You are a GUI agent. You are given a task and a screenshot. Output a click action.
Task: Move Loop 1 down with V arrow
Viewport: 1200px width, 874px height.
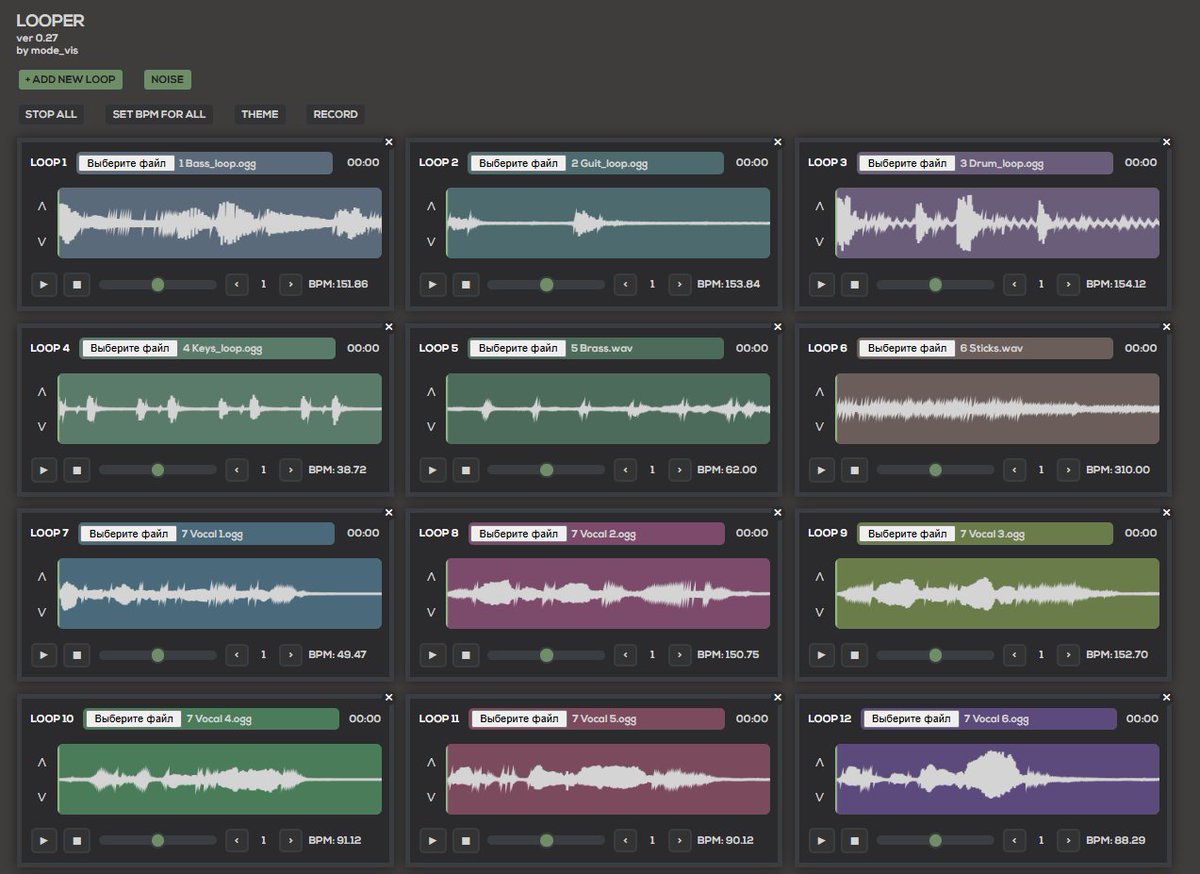pyautogui.click(x=42, y=241)
